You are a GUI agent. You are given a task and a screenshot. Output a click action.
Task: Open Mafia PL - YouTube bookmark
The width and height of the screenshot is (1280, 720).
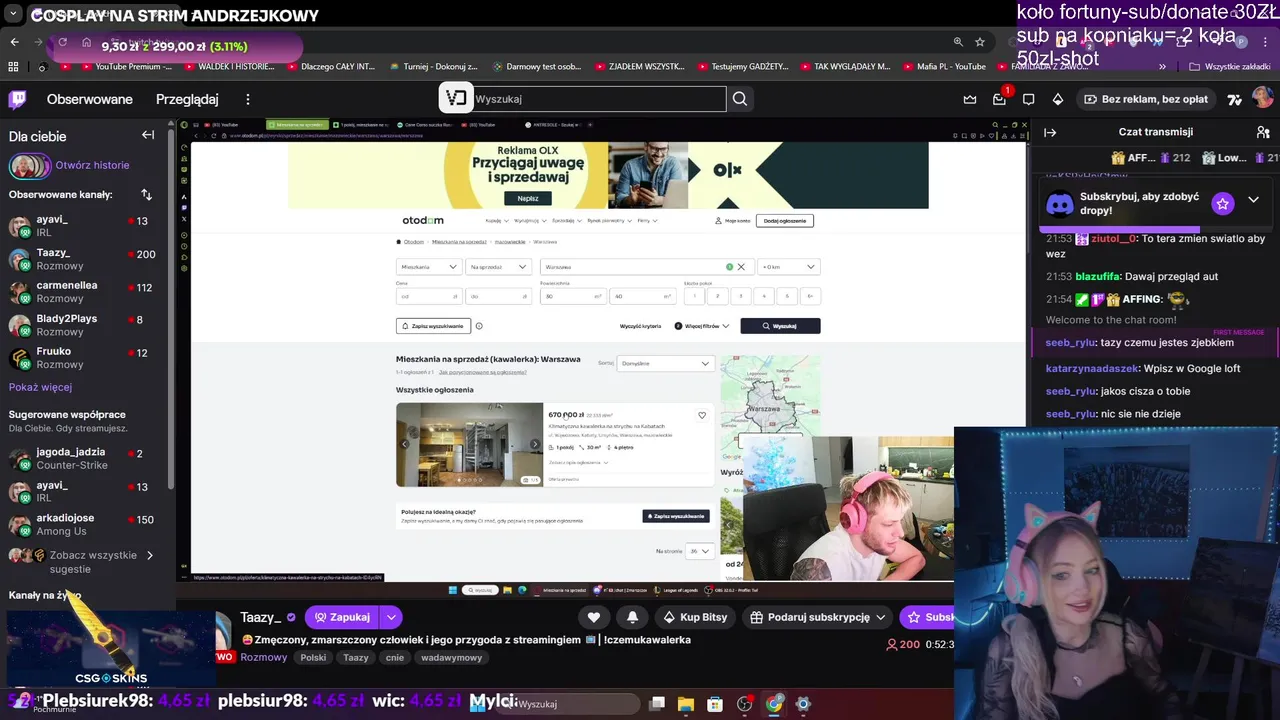[x=943, y=67]
